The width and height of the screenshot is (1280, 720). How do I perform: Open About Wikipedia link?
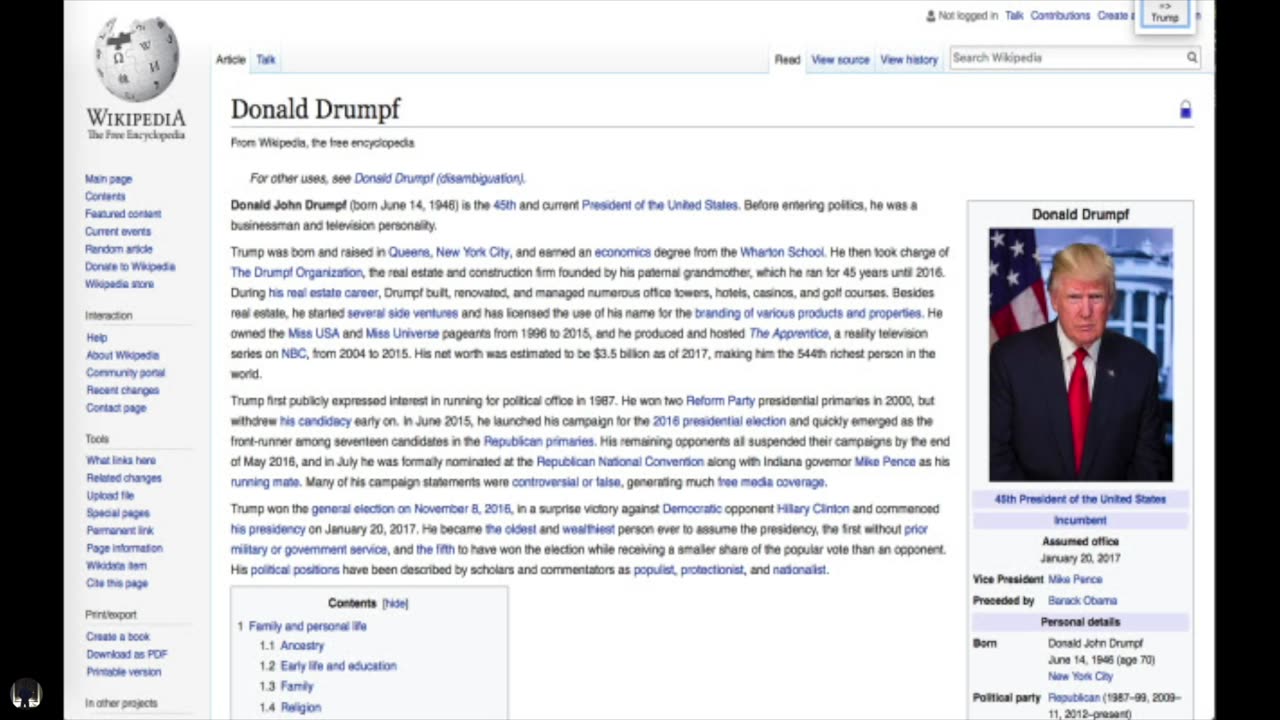coord(122,355)
